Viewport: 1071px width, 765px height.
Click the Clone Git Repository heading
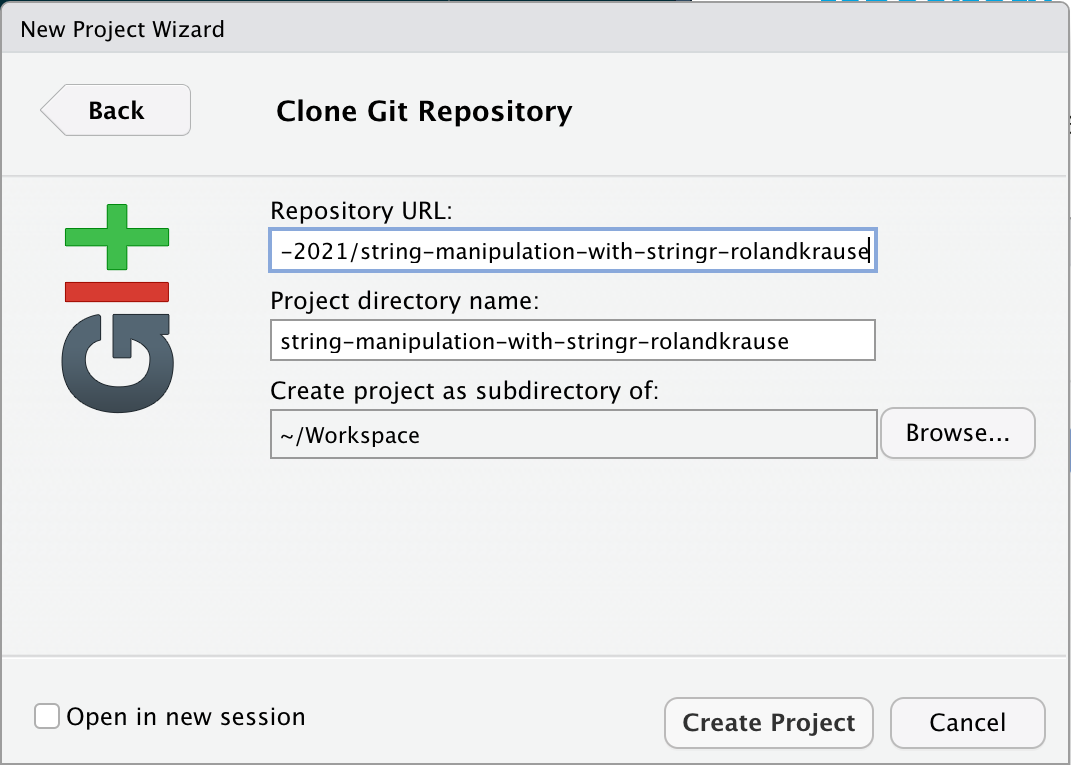[x=424, y=111]
